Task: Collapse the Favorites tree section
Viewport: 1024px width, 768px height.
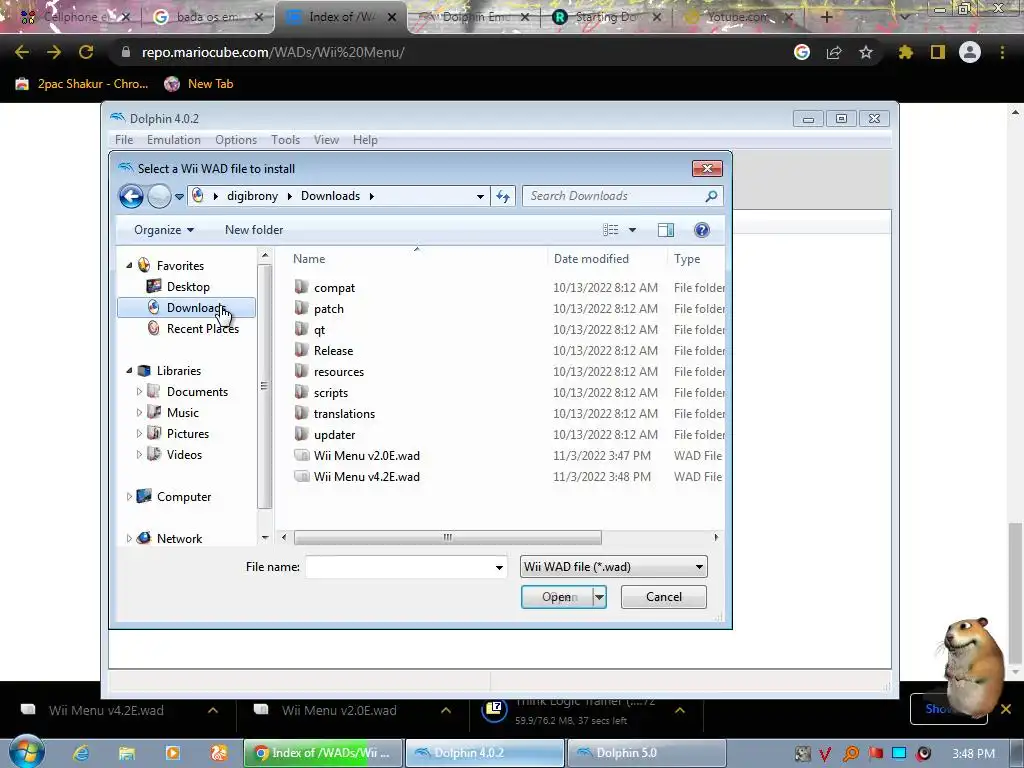Action: click(129, 265)
